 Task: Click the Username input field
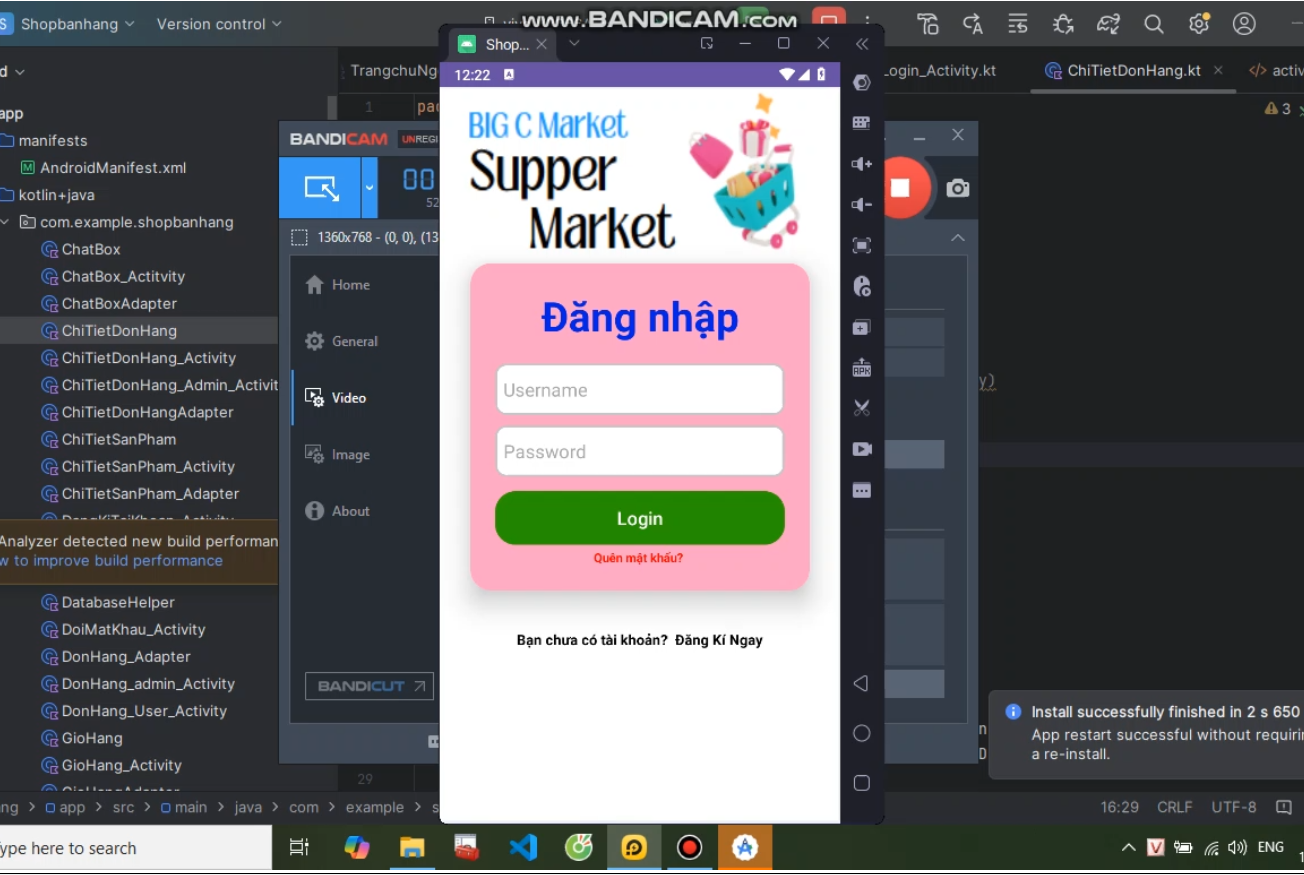640,390
